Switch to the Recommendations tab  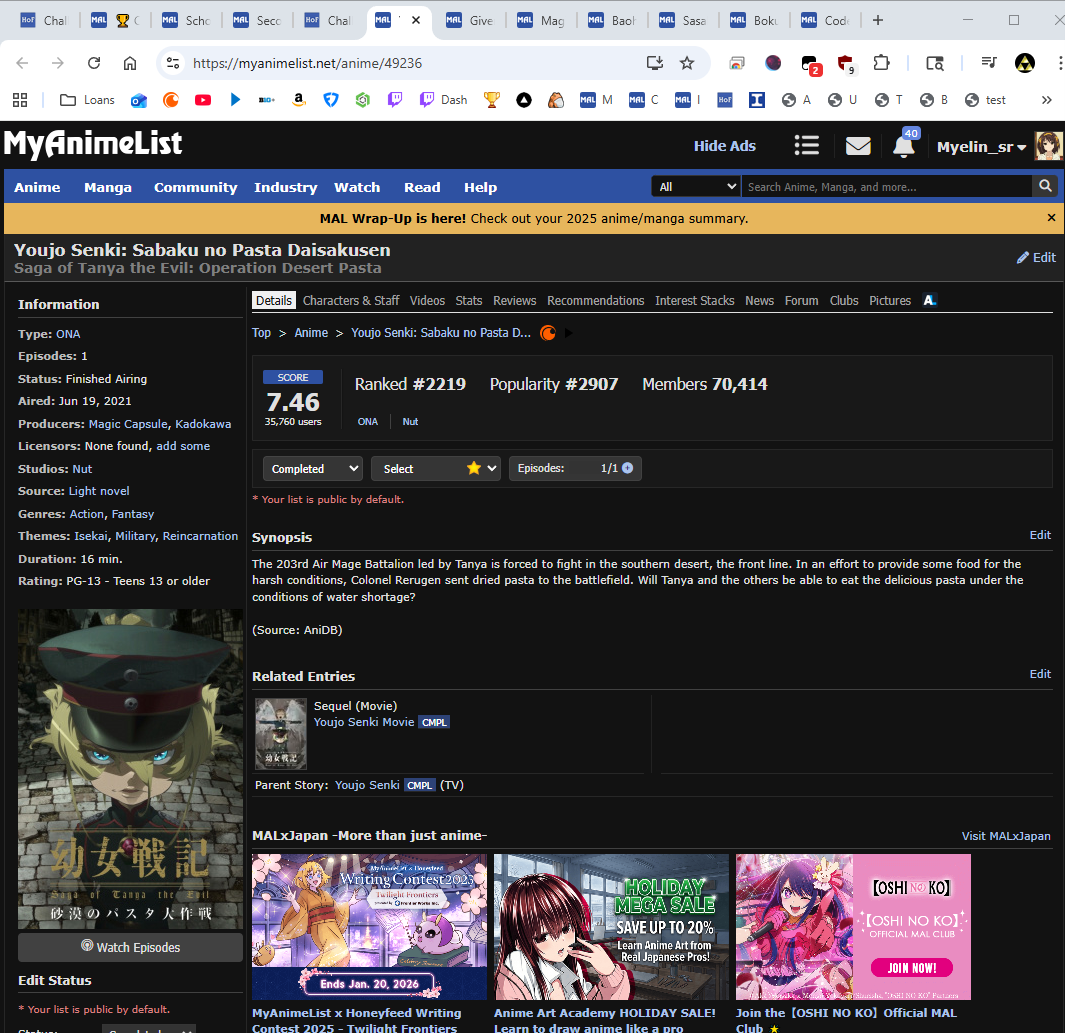click(595, 300)
